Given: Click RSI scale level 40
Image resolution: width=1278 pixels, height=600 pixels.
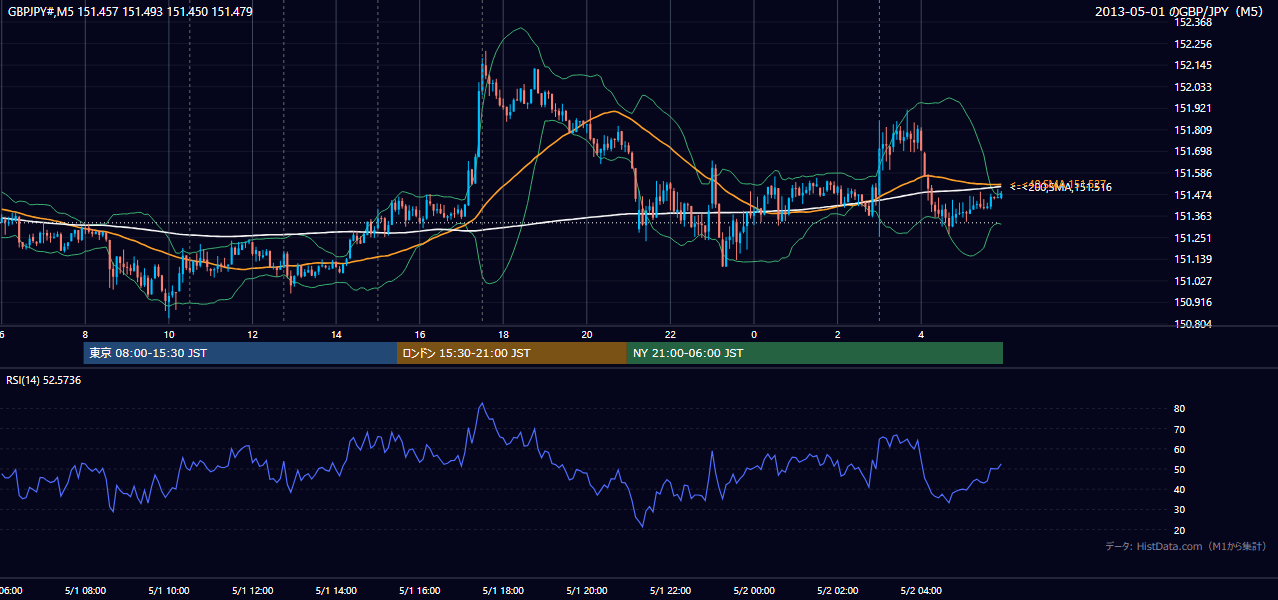Looking at the screenshot, I should 1179,489.
